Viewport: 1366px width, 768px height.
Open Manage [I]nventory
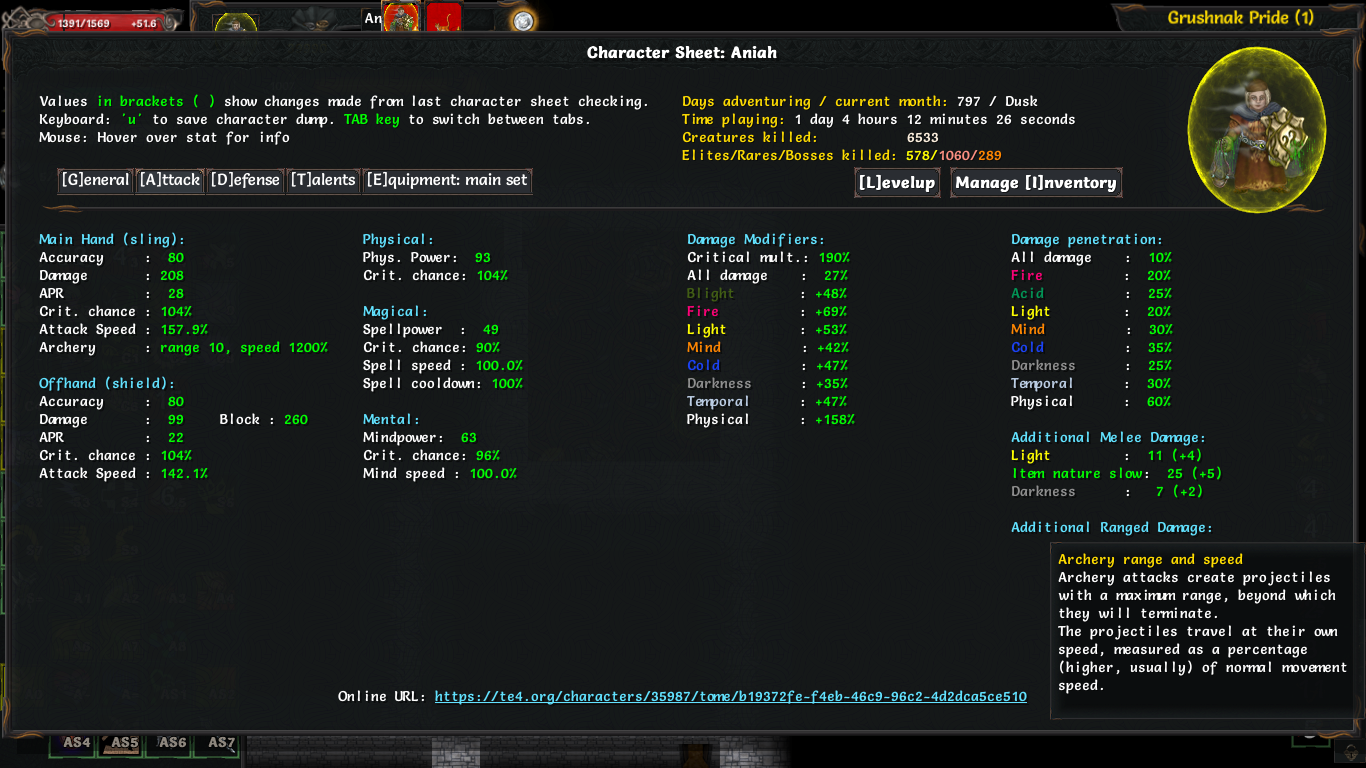(x=1036, y=183)
